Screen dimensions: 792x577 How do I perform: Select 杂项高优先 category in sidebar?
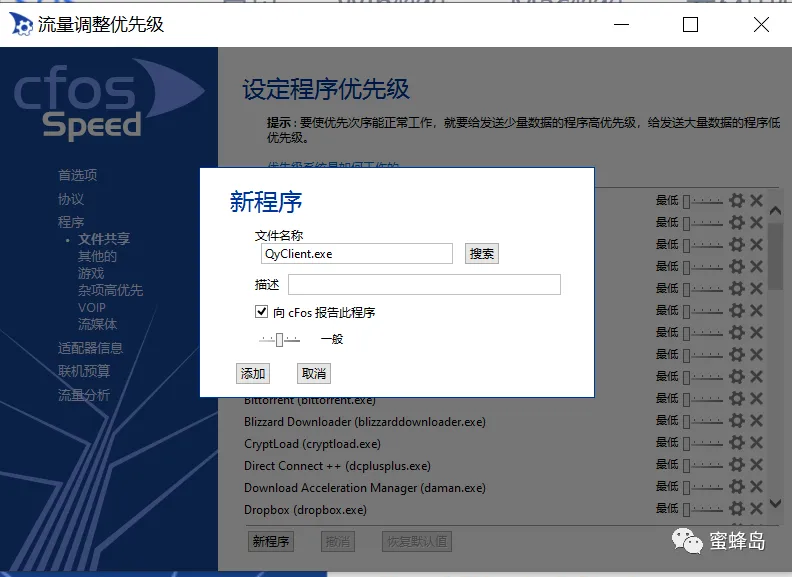111,290
